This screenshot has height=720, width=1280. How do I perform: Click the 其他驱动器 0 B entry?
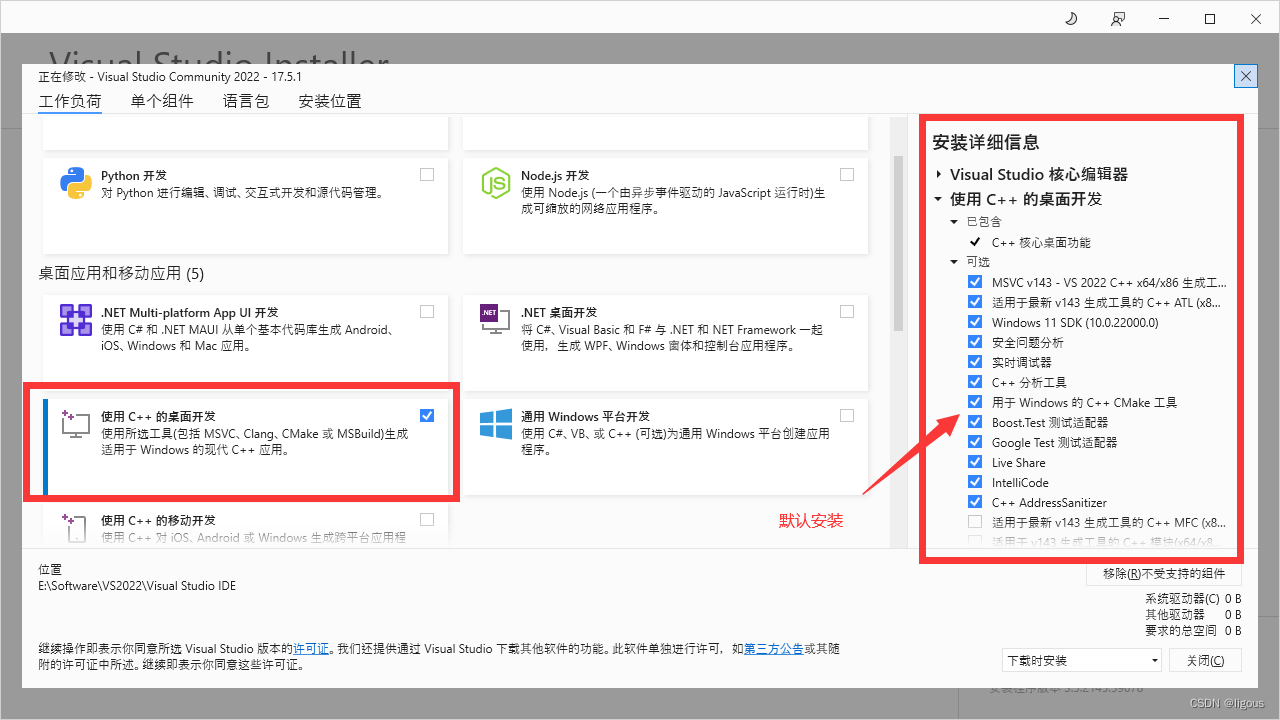pos(1193,615)
